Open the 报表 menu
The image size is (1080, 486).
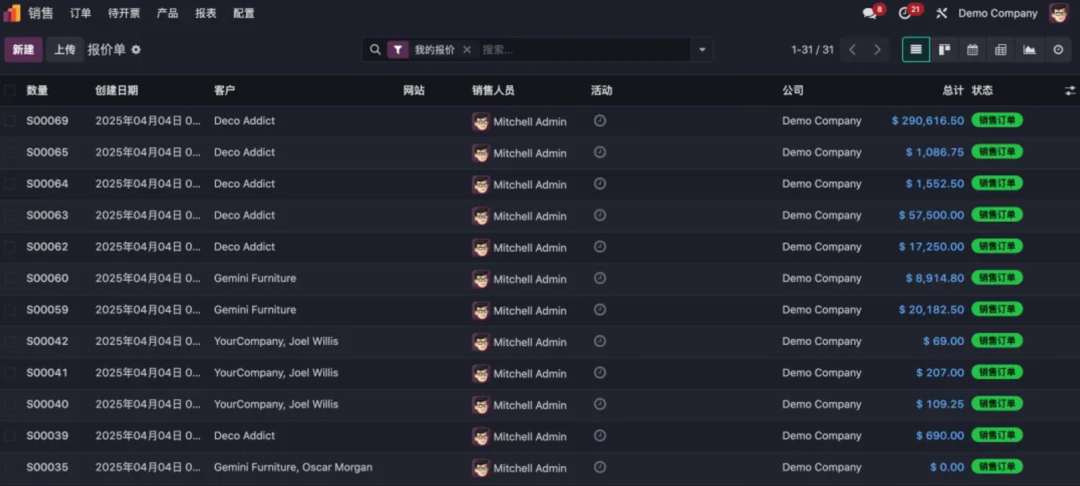pos(206,13)
